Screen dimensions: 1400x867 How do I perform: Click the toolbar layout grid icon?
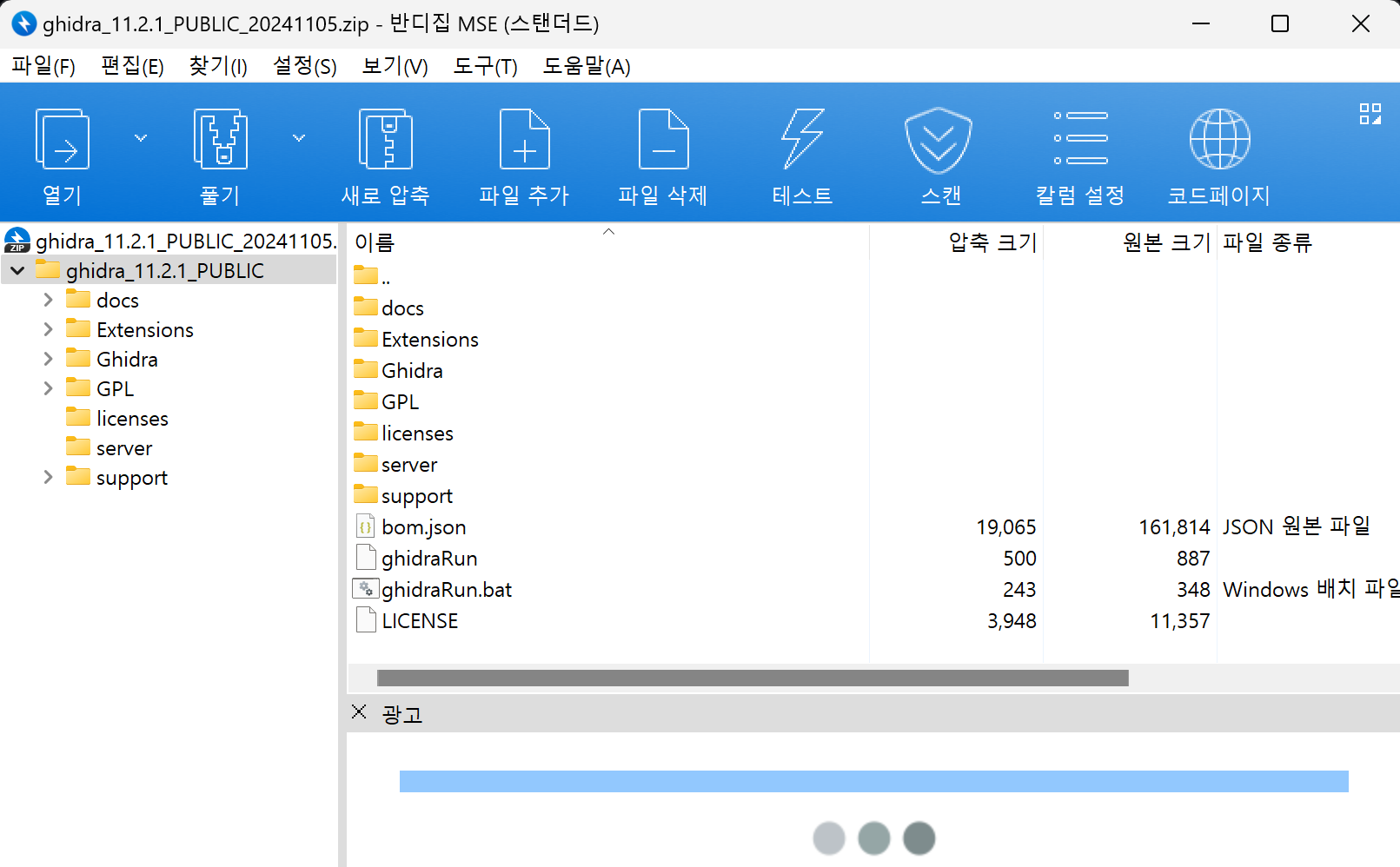[x=1370, y=114]
